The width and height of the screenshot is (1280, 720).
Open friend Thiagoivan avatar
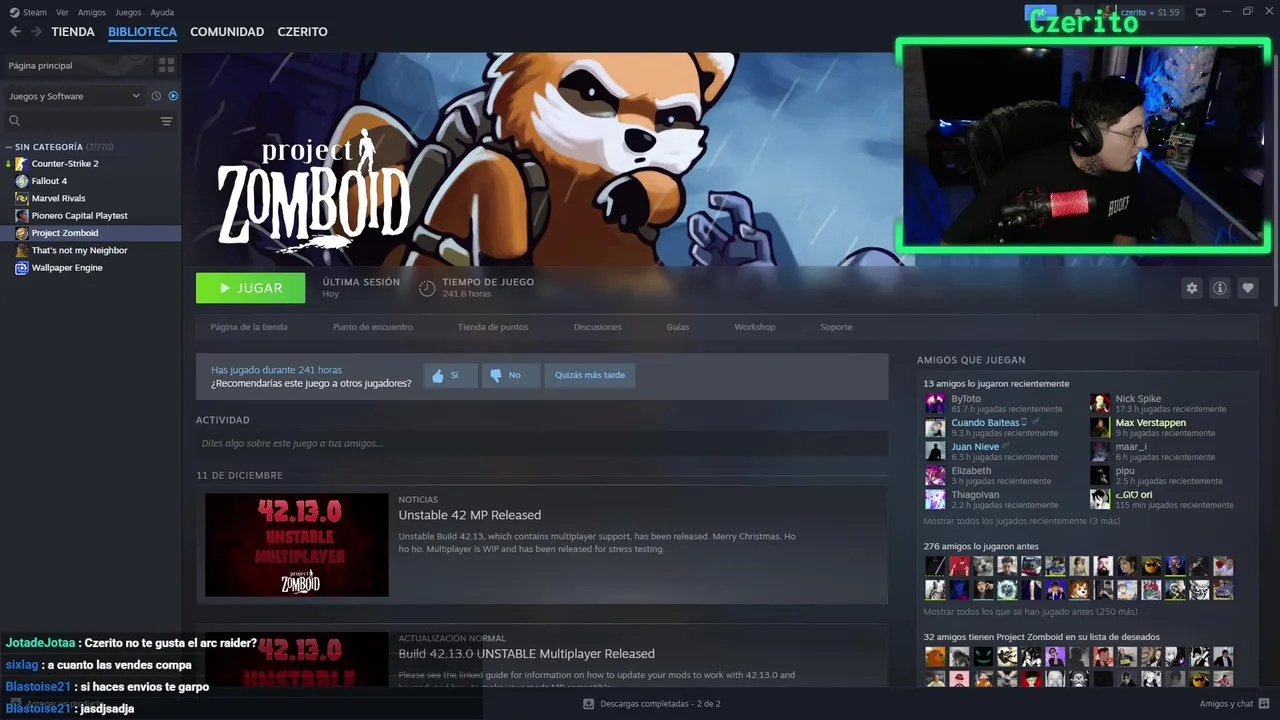pos(935,499)
